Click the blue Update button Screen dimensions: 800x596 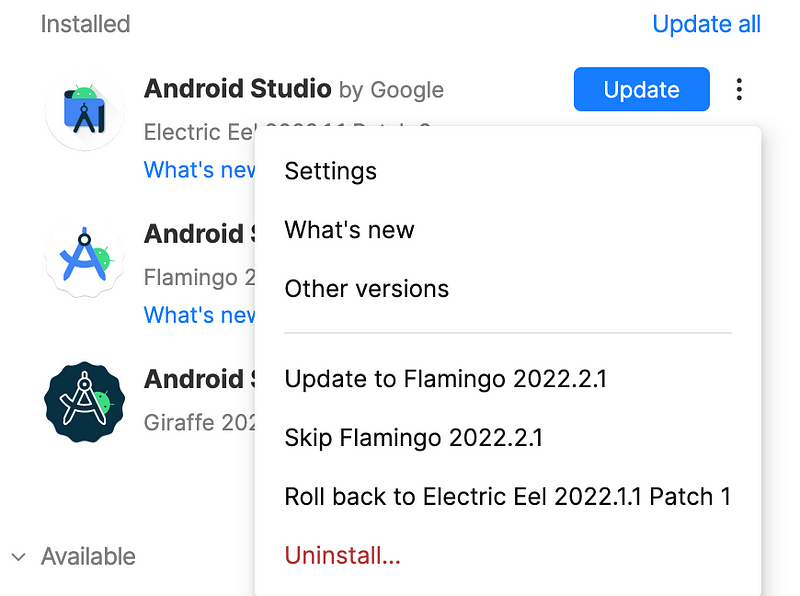[x=642, y=89]
